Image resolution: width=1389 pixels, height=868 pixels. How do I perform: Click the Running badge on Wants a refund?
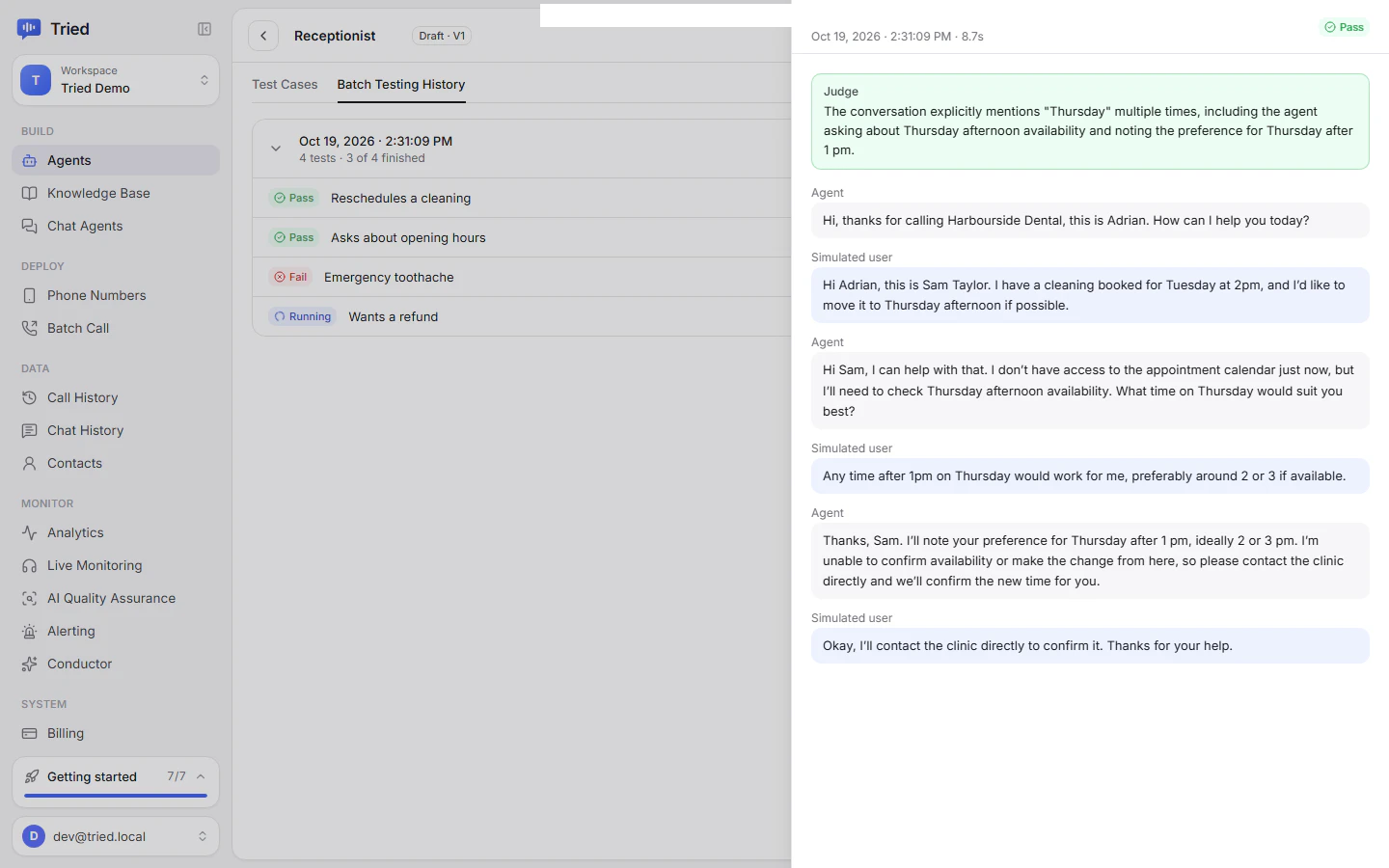pyautogui.click(x=303, y=316)
